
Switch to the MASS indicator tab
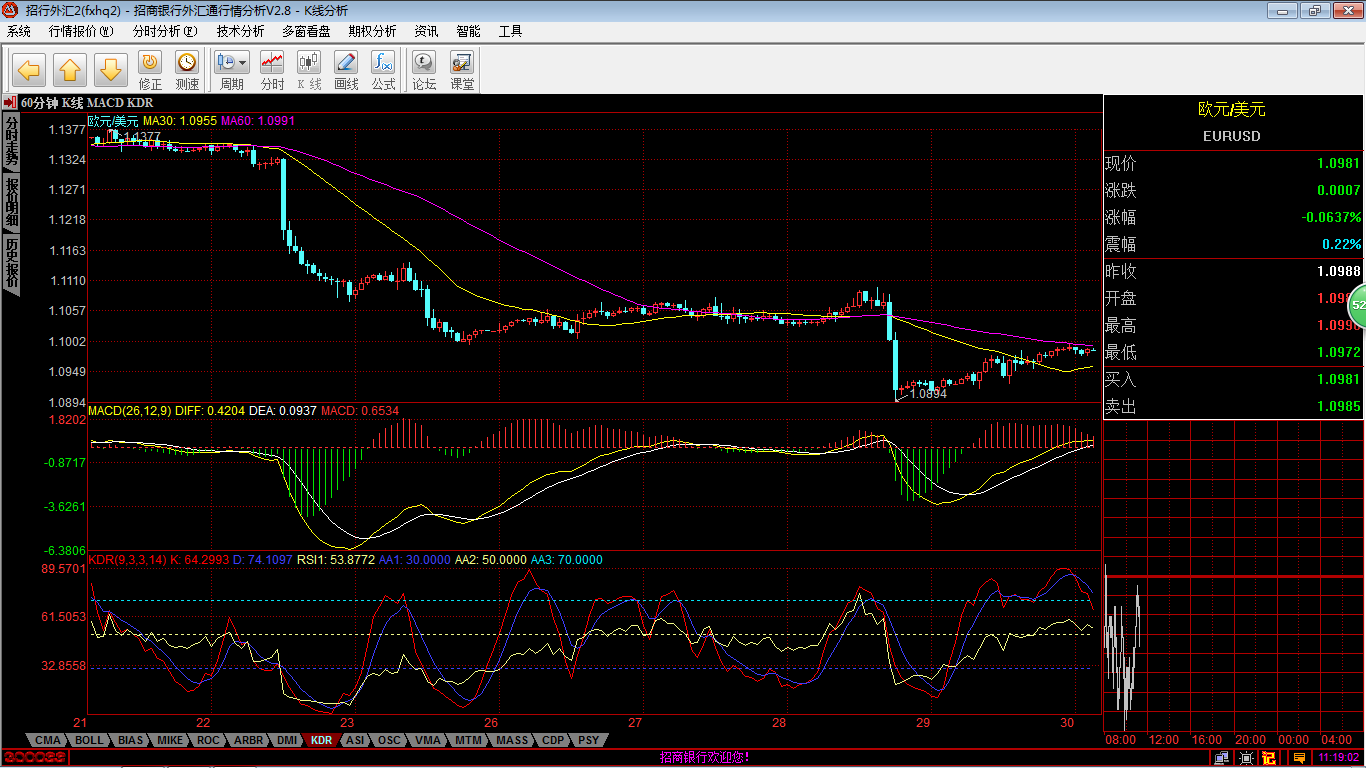510,740
